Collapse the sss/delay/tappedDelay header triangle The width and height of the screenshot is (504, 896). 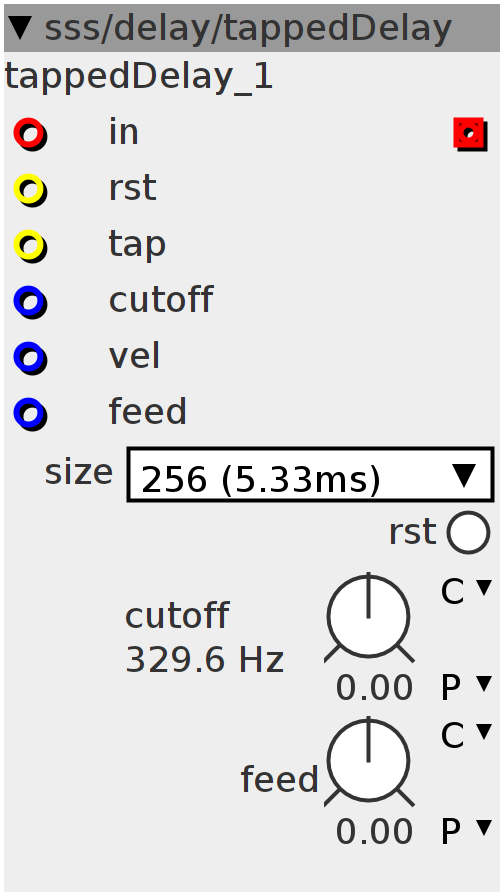tap(21, 27)
